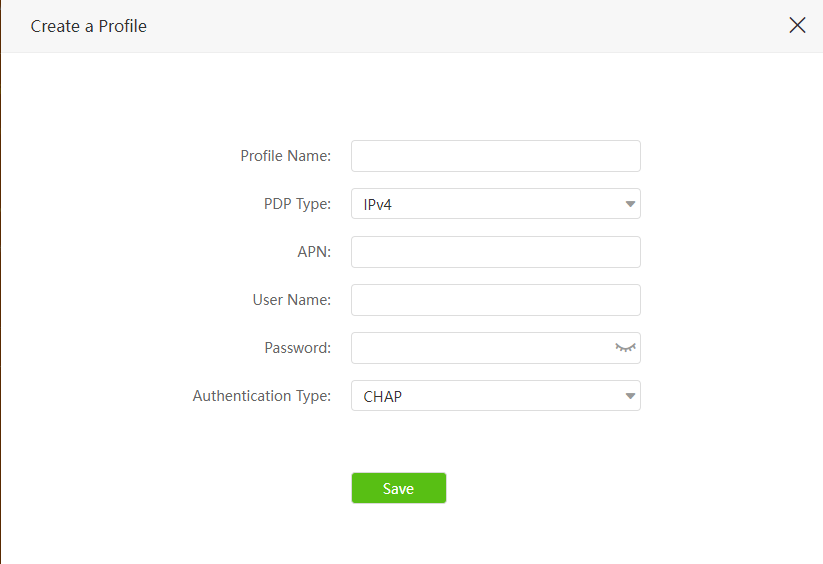Screen dimensions: 823x564
Task: Click the "User Name:" label
Action: tap(291, 300)
